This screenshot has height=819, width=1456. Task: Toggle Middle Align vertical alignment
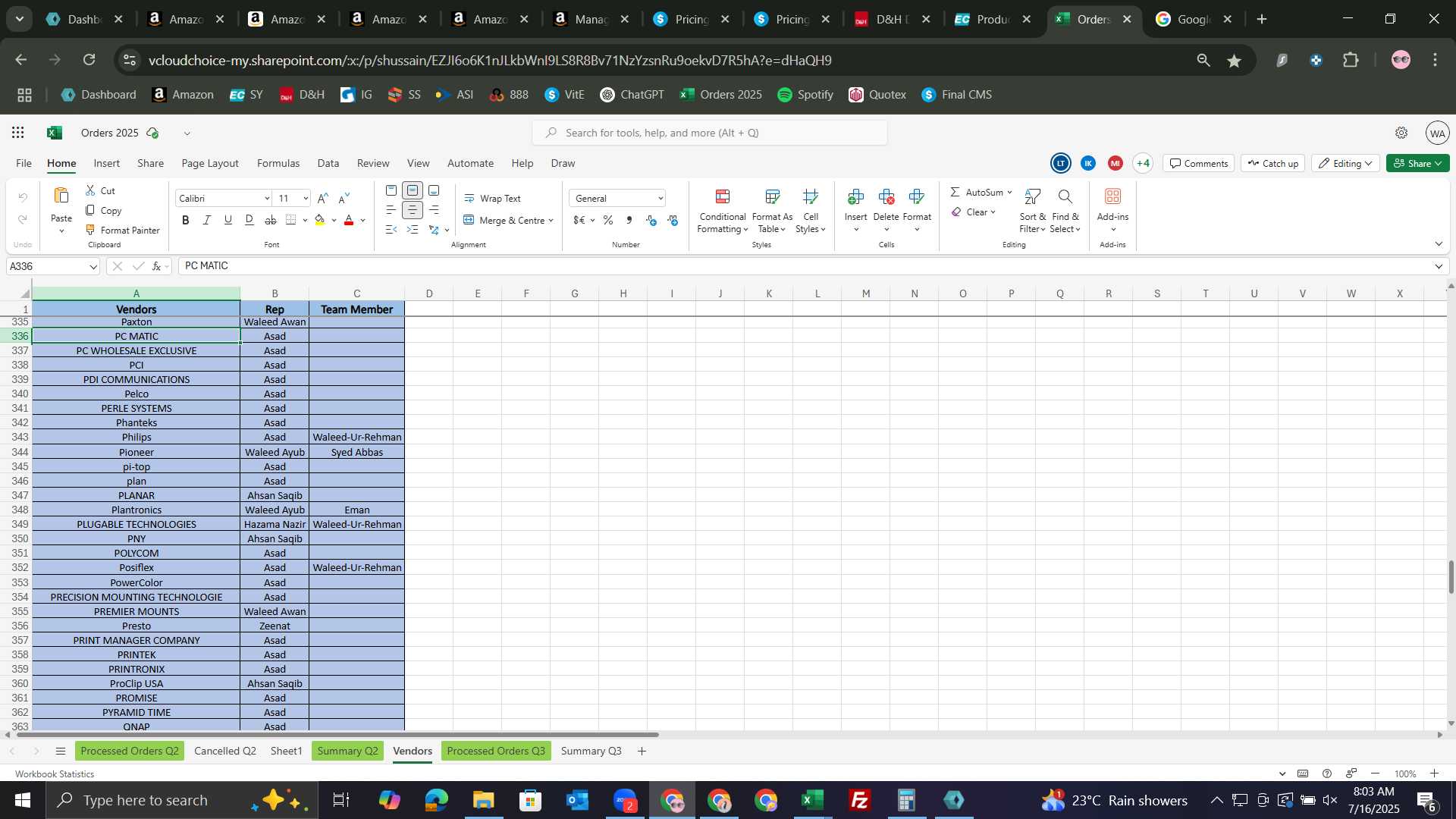(413, 190)
